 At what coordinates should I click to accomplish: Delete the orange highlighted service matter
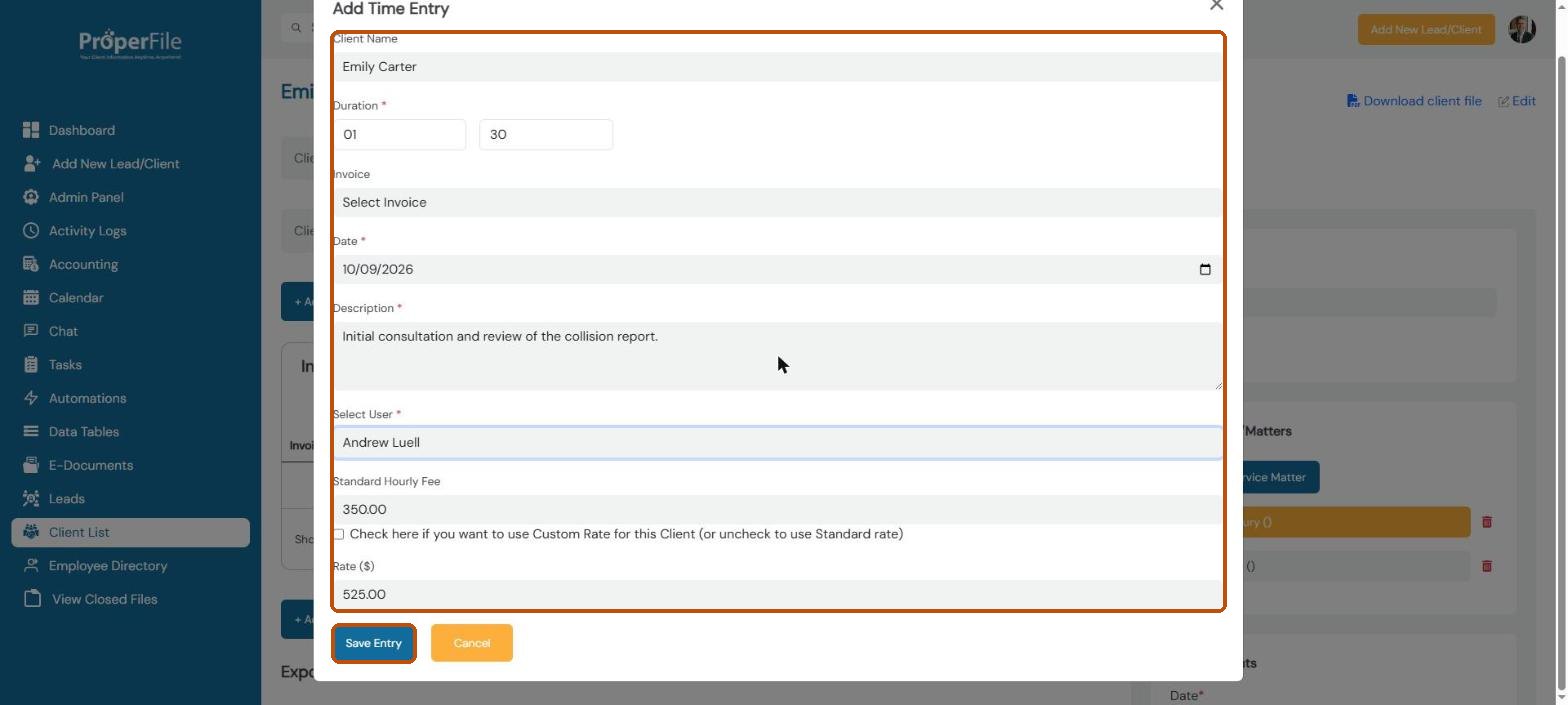[1487, 522]
